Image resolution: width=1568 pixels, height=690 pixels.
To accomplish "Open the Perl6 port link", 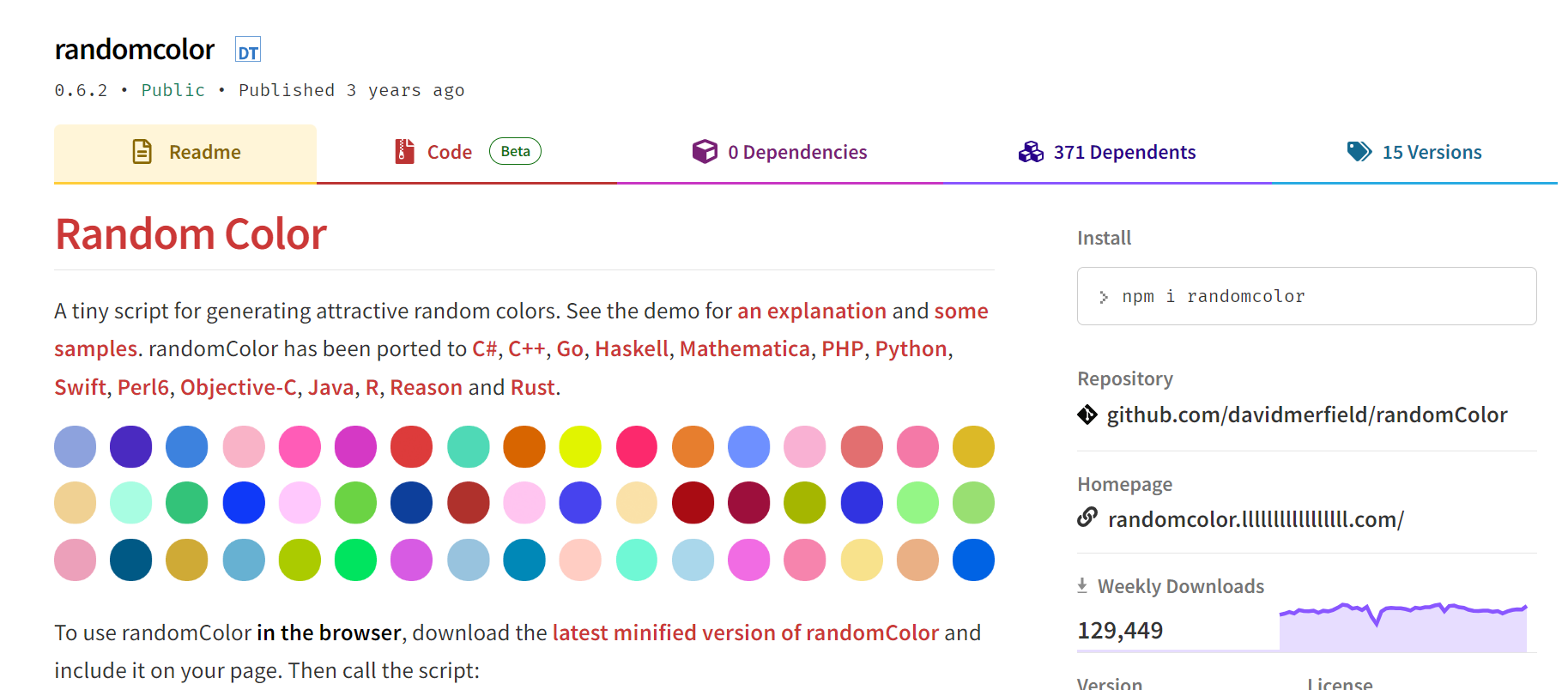I will pos(143,387).
